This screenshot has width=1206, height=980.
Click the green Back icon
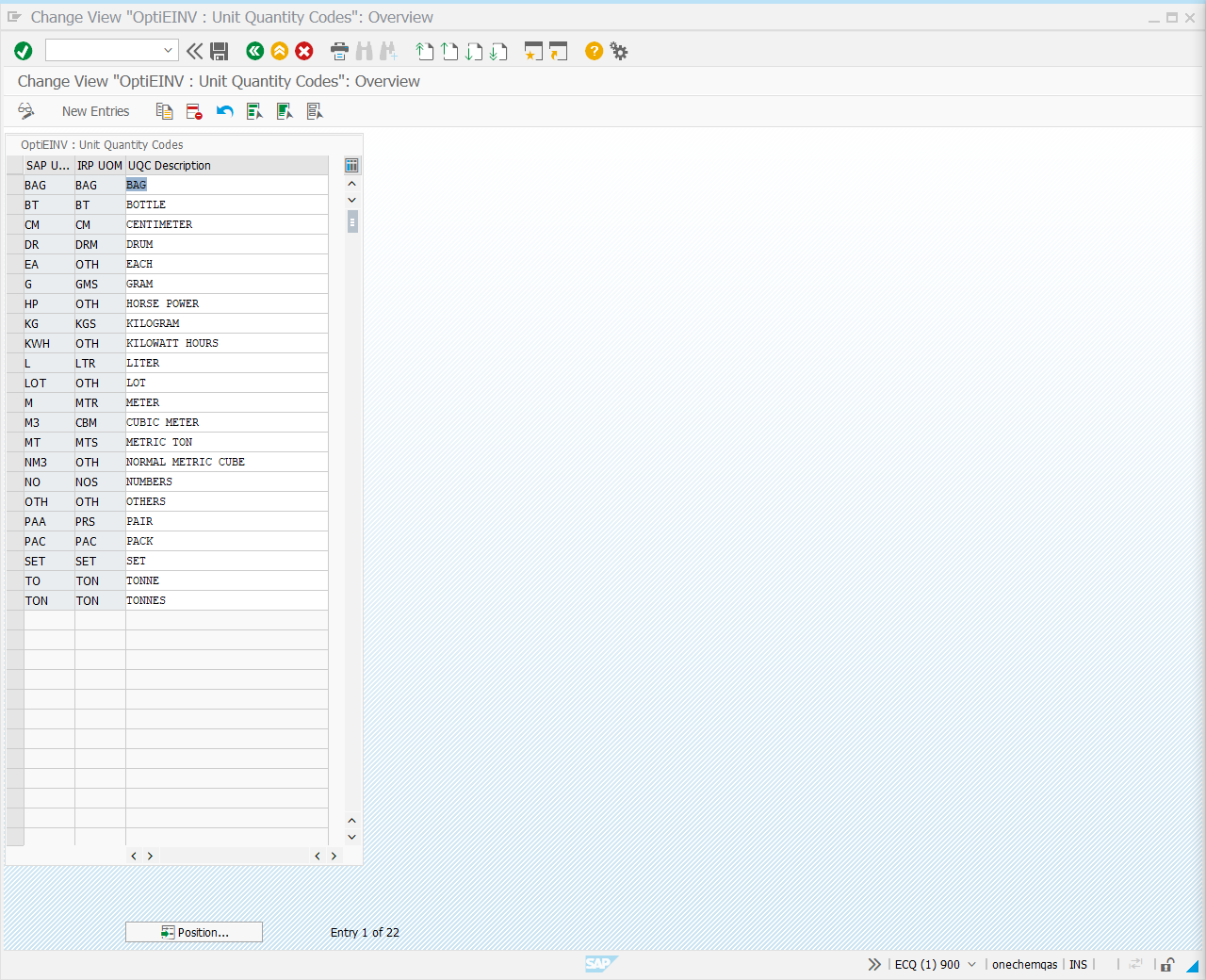coord(254,51)
